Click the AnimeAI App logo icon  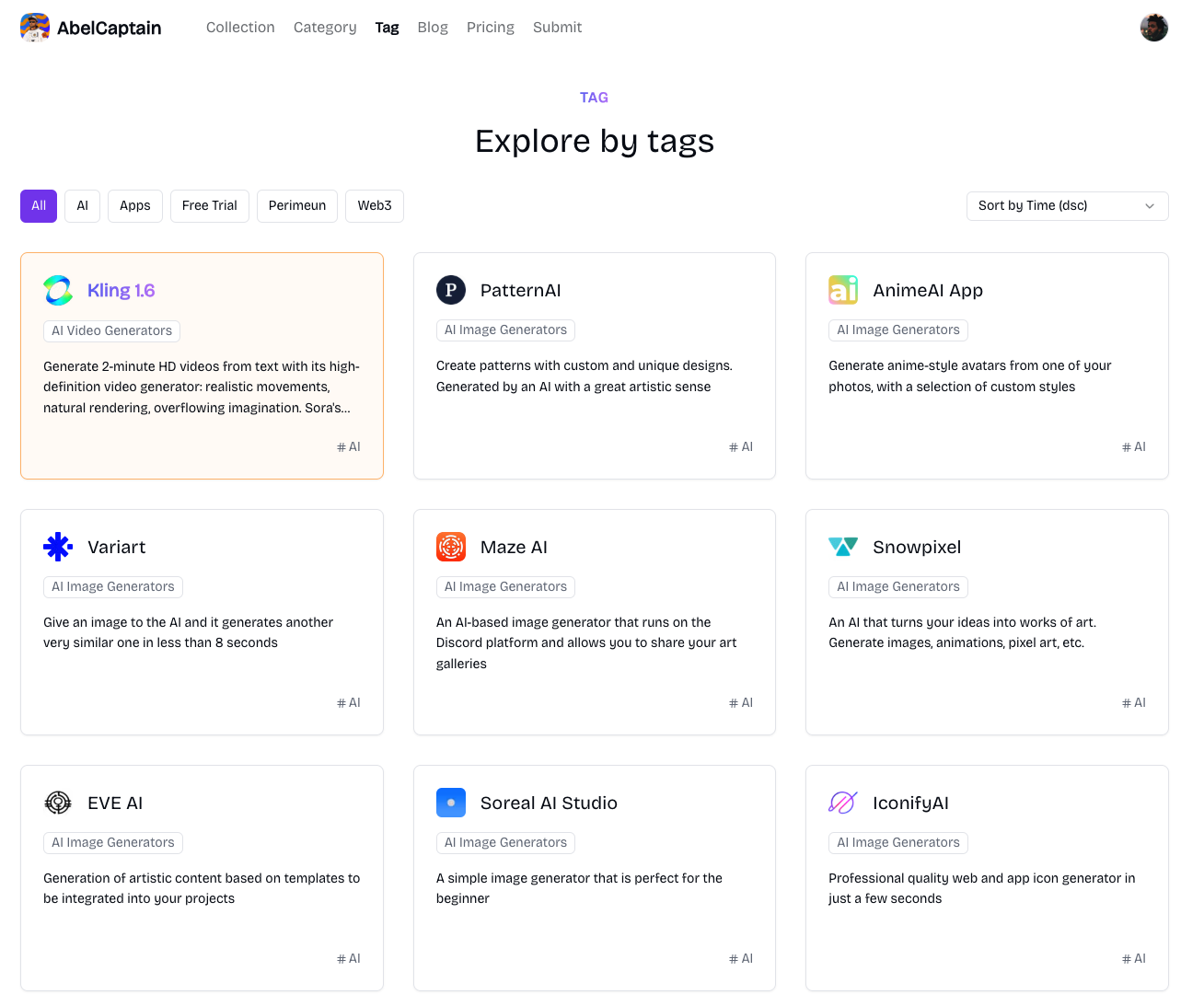point(843,290)
